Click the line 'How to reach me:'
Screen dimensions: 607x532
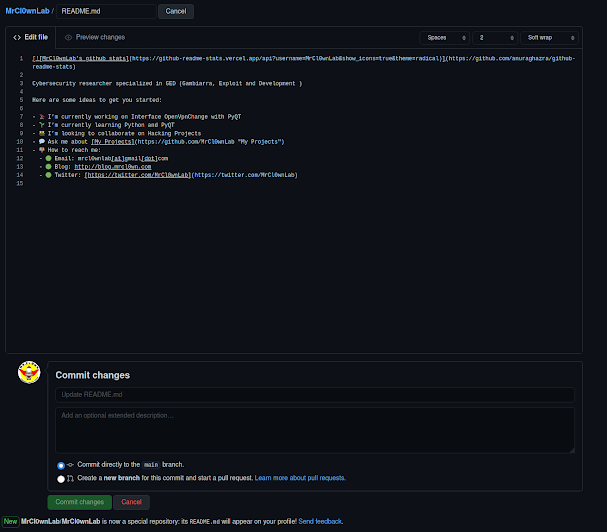(67, 150)
